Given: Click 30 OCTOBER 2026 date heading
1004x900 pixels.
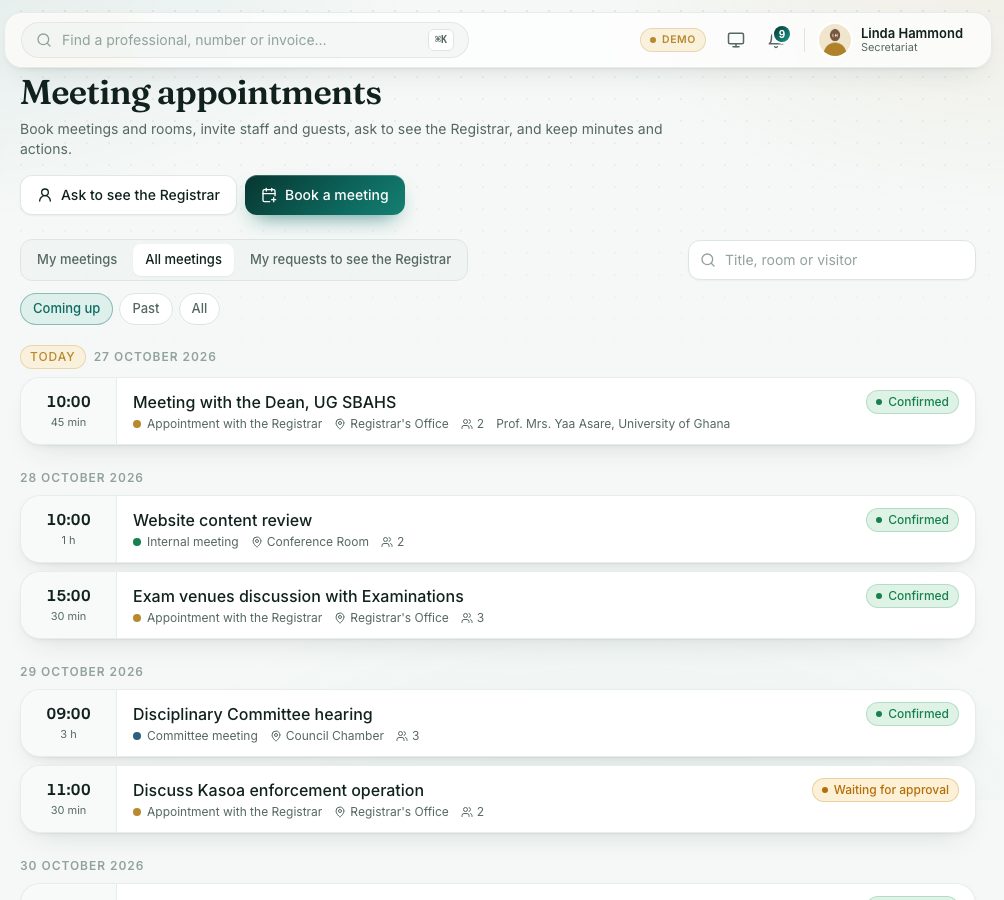Looking at the screenshot, I should click(81, 865).
